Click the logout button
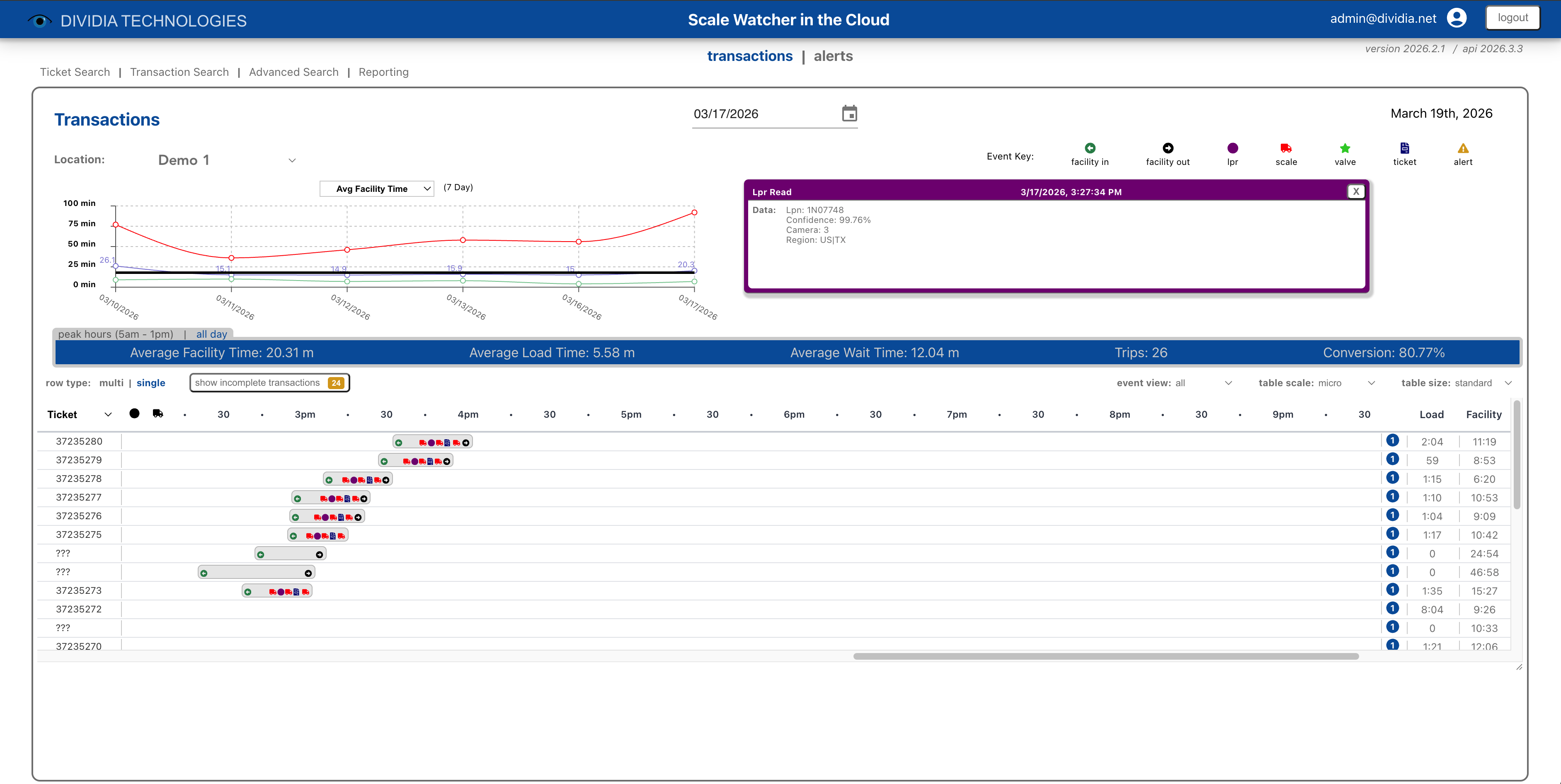Viewport: 1561px width, 784px height. click(x=1513, y=17)
